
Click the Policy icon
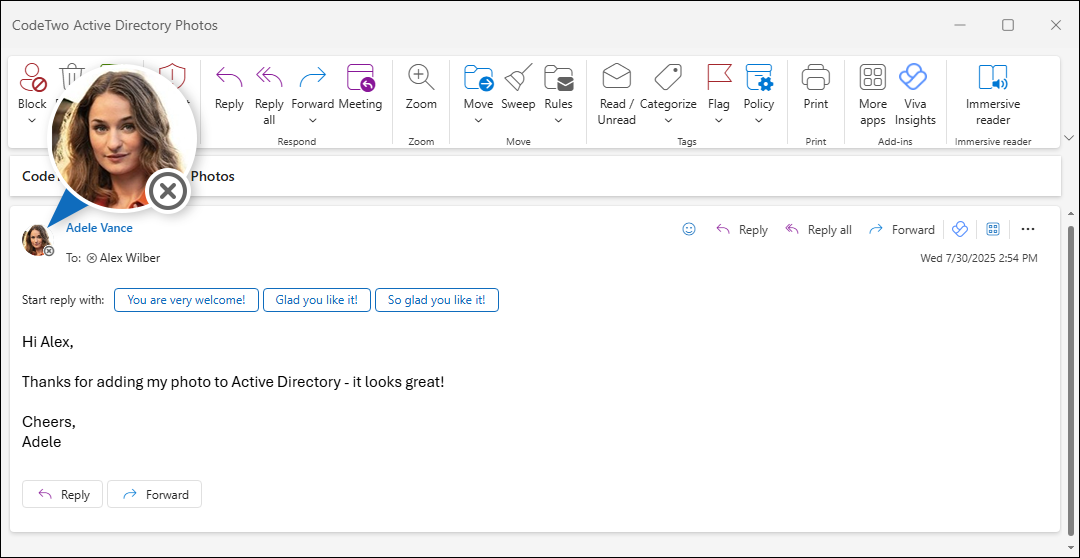(x=759, y=77)
